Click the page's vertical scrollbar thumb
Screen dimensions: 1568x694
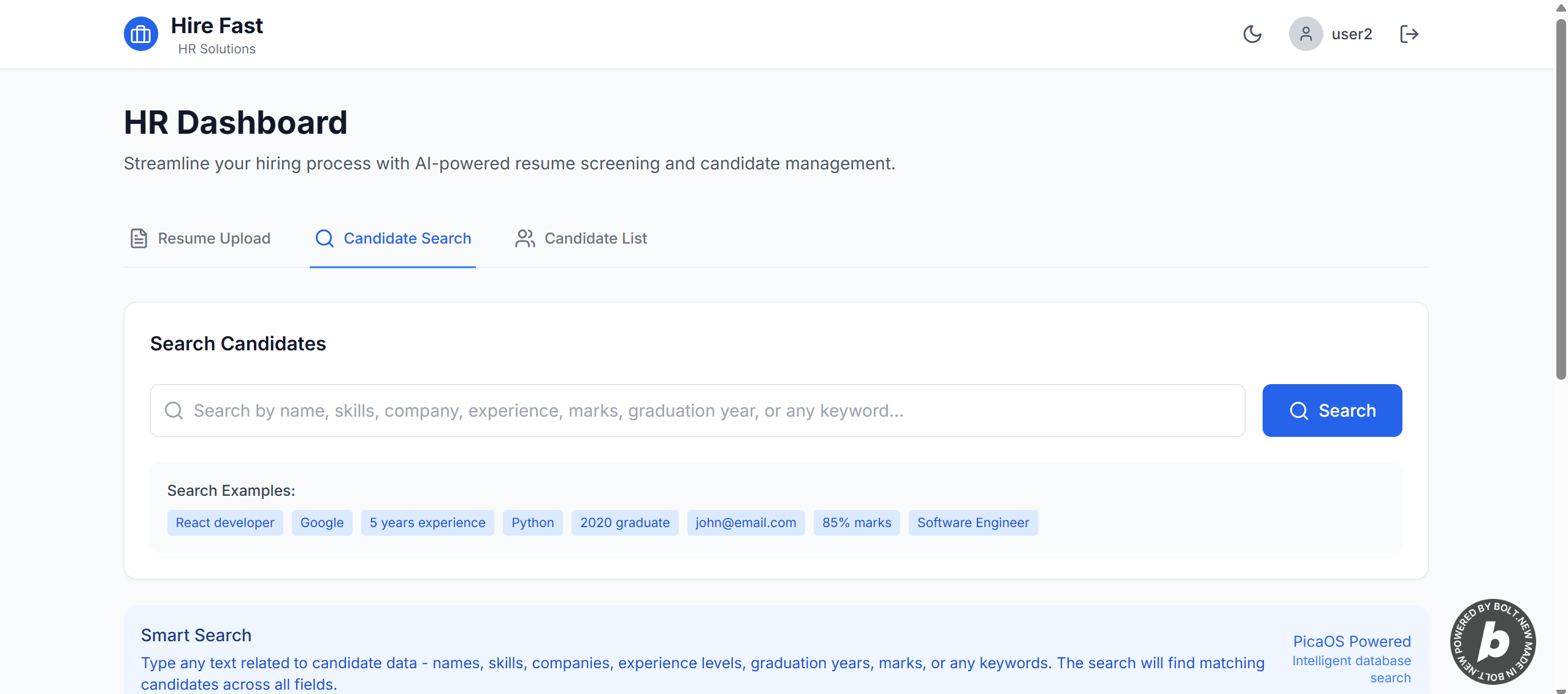click(1560, 196)
